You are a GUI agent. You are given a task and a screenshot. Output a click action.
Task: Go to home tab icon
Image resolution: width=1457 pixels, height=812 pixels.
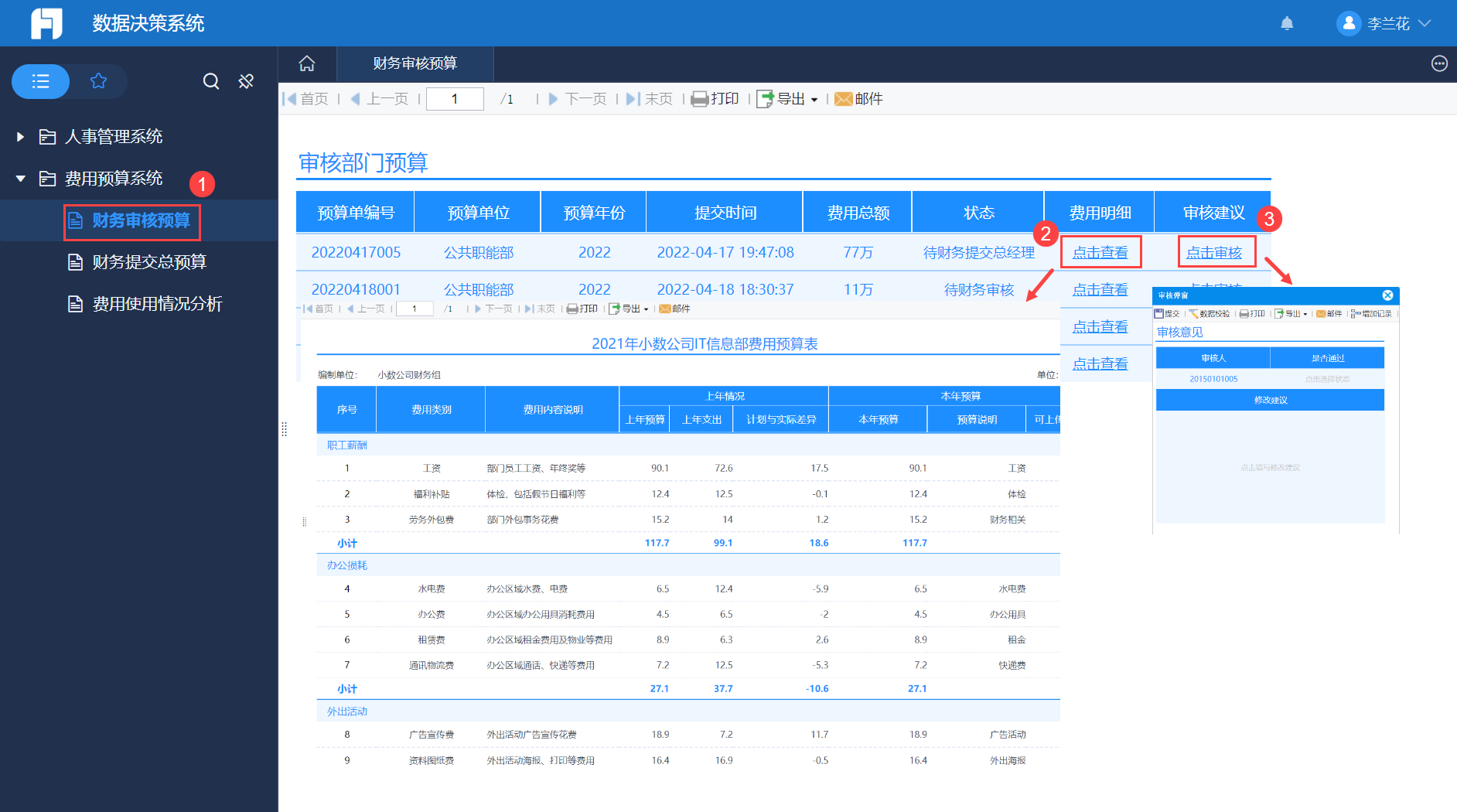(307, 63)
